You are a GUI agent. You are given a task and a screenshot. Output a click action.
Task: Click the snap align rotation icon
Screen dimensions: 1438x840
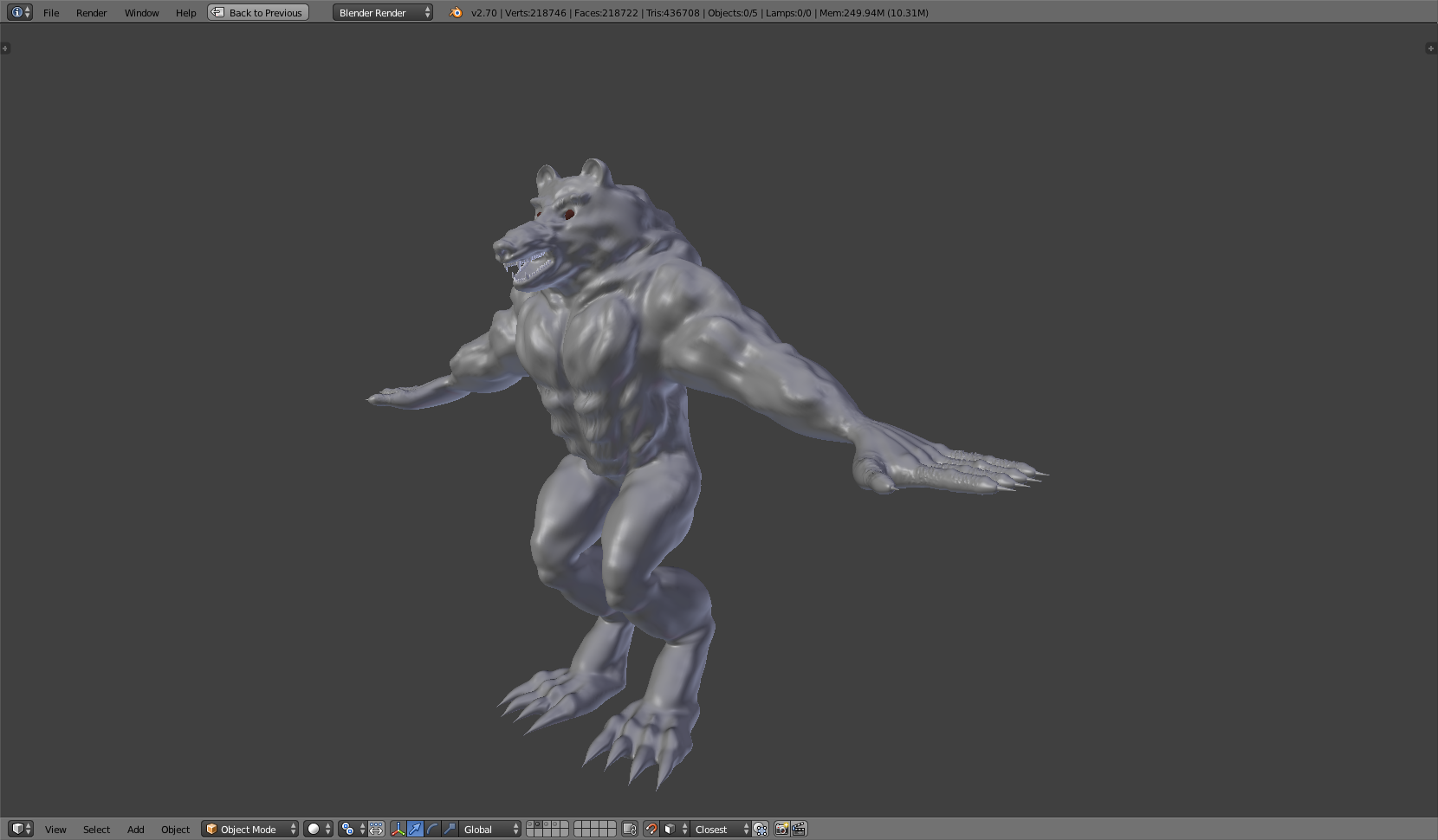pyautogui.click(x=760, y=829)
